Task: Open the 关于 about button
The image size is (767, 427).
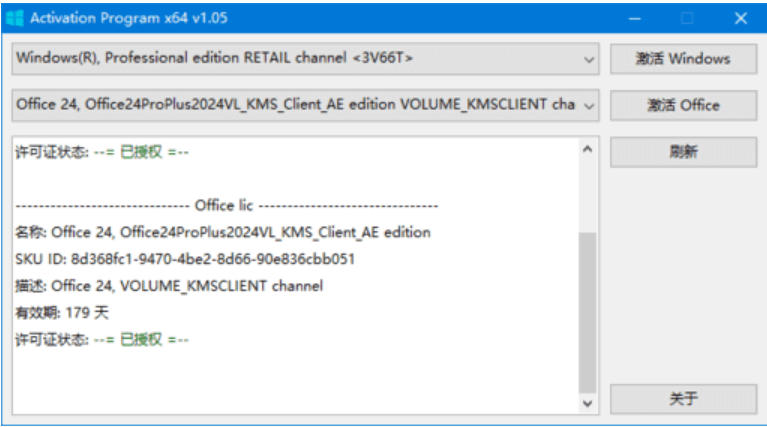Action: pyautogui.click(x=683, y=399)
